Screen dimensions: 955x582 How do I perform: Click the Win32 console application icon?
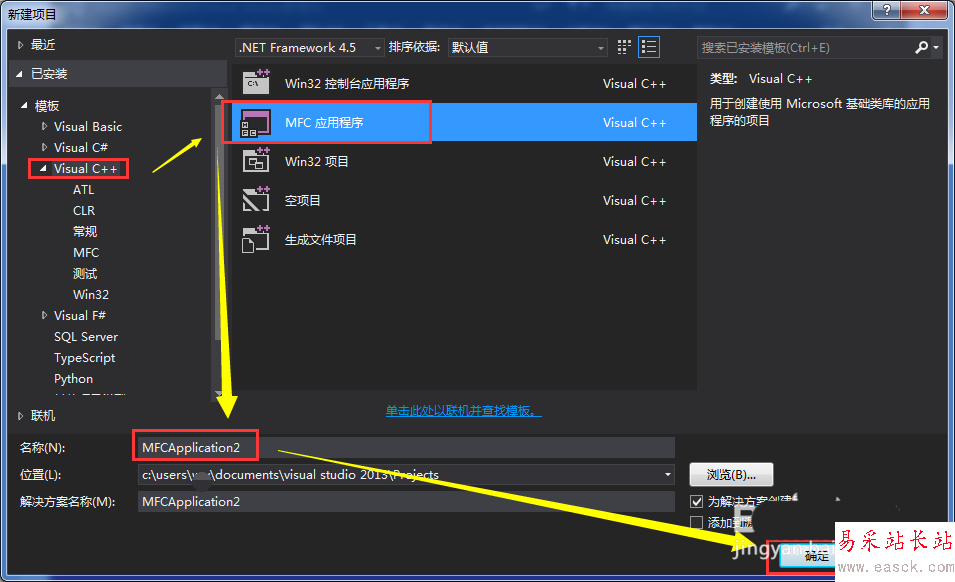(x=256, y=82)
